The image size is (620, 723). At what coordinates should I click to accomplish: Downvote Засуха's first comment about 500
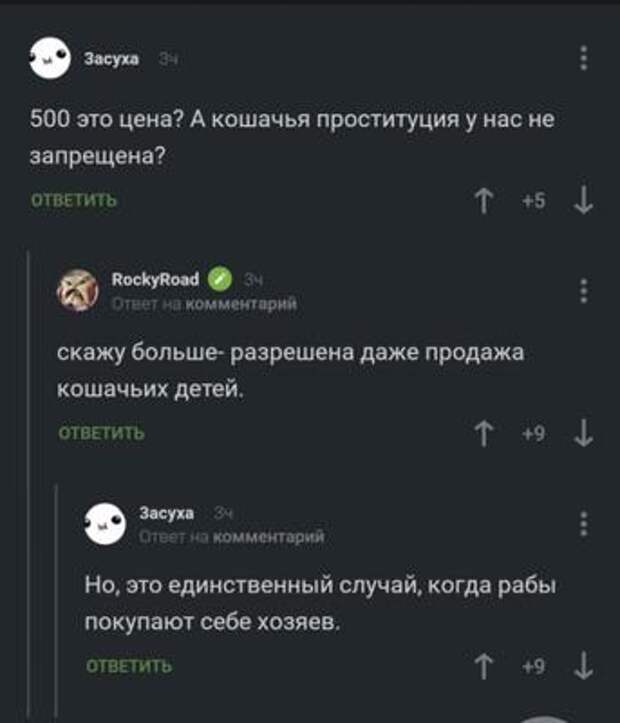click(x=584, y=201)
